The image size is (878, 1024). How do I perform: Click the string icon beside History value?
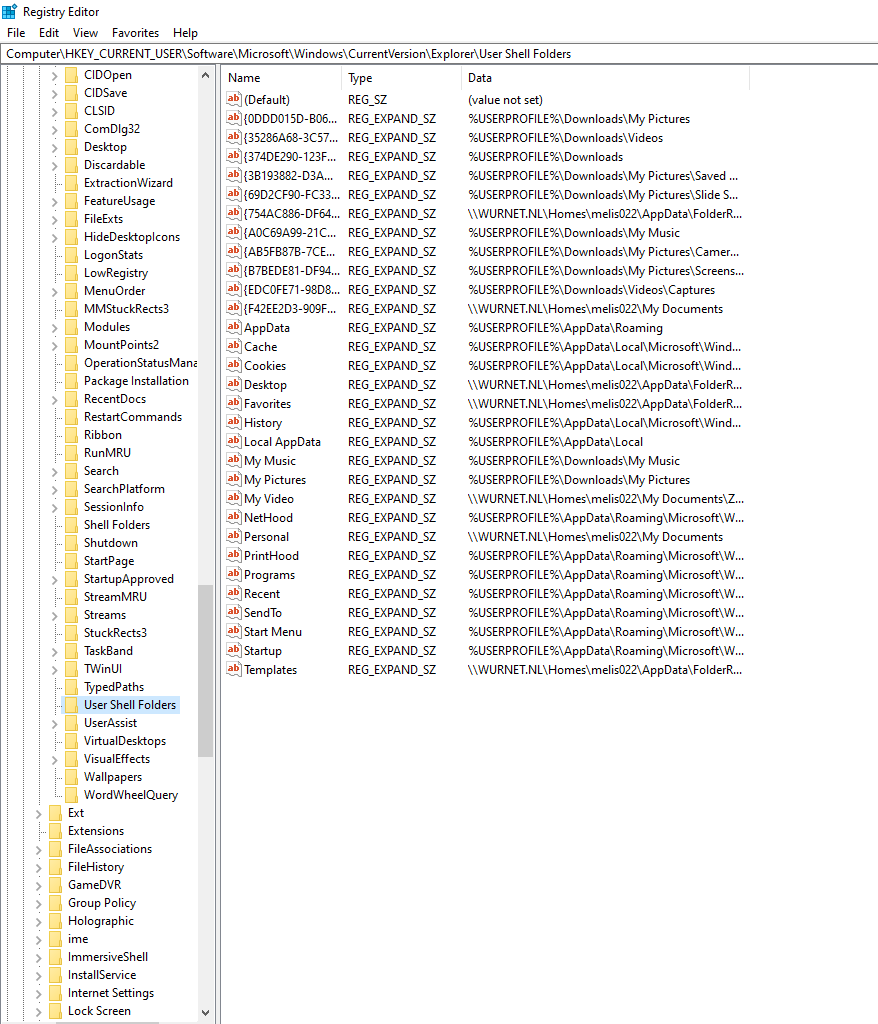pyautogui.click(x=234, y=421)
